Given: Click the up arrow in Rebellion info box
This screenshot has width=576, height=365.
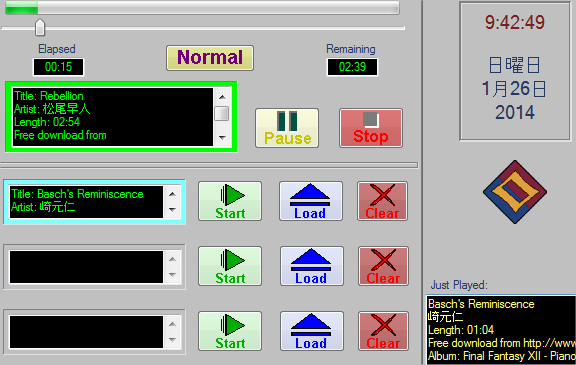Looking at the screenshot, I should point(222,97).
